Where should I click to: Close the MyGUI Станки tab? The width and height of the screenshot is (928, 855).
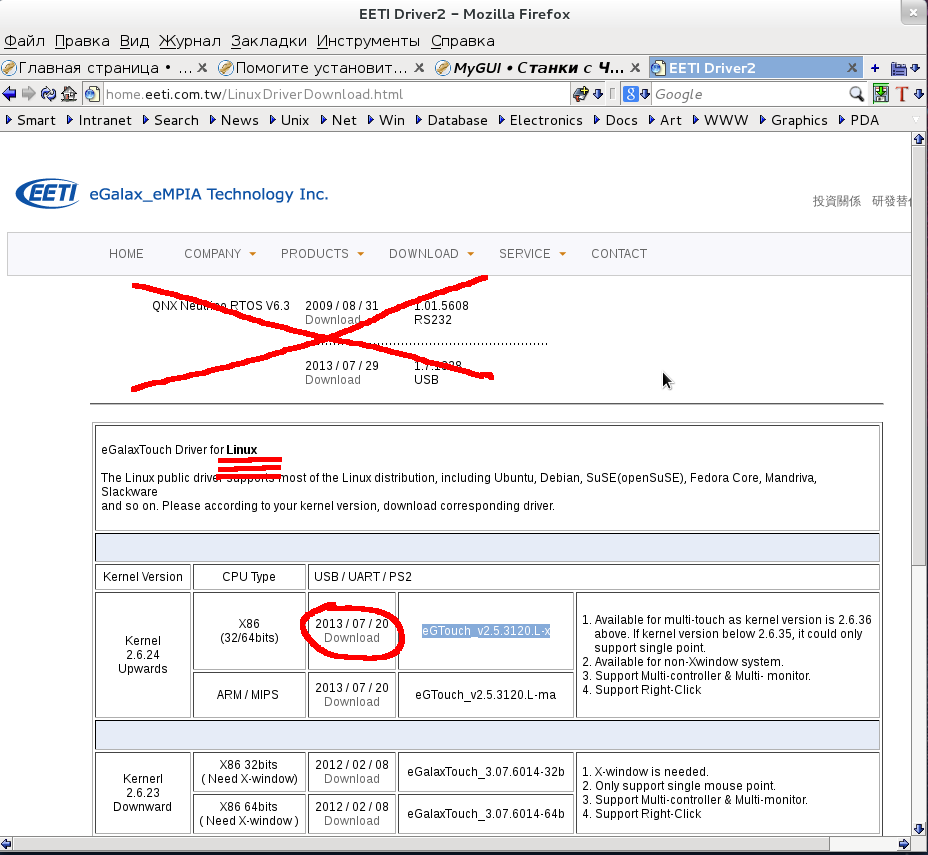click(635, 67)
